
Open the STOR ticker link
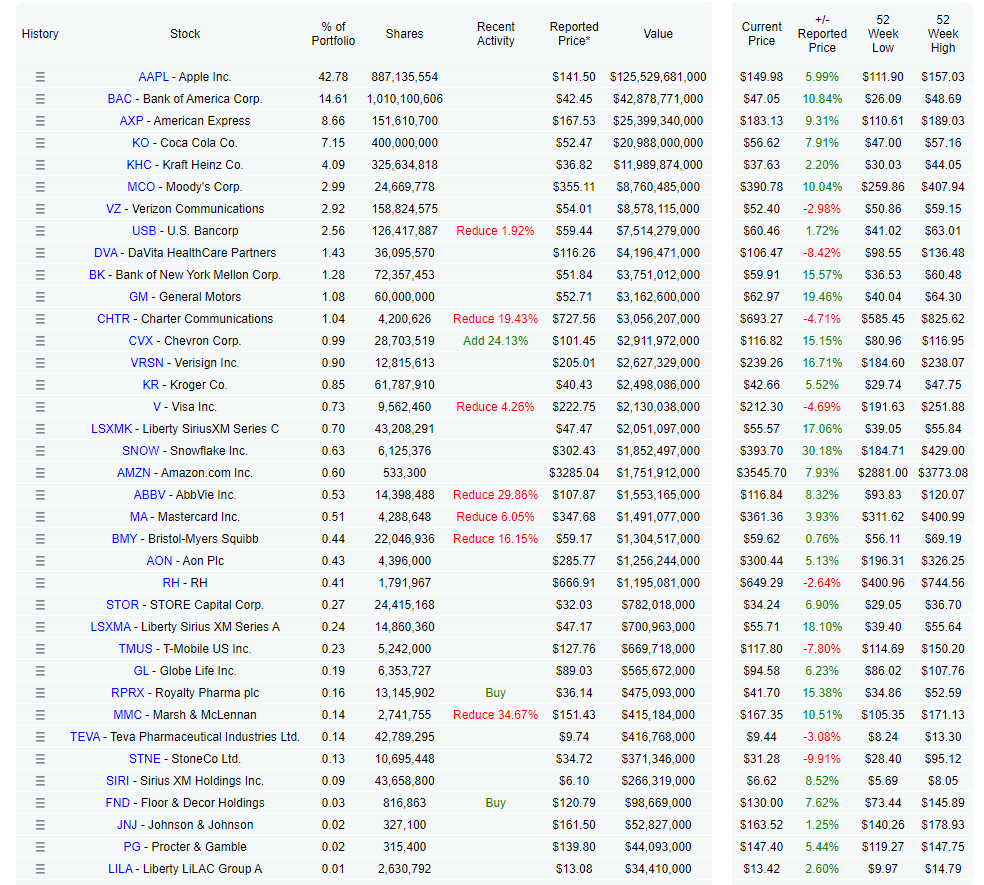[x=122, y=605]
